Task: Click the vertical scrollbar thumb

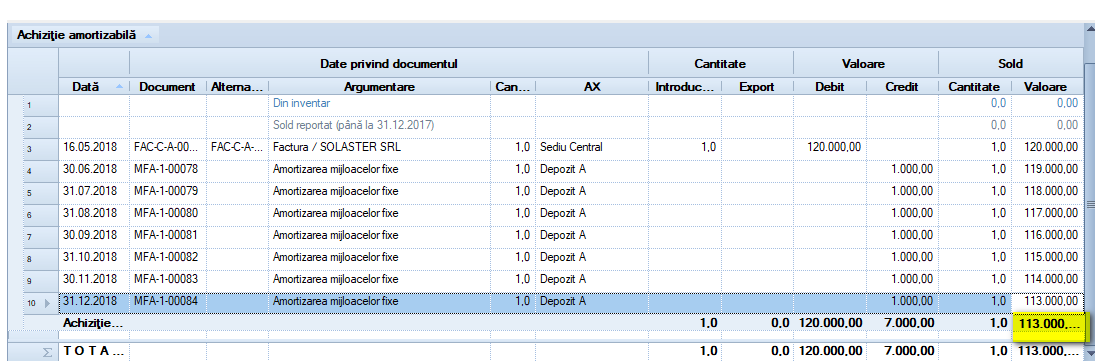Action: coord(1090,202)
